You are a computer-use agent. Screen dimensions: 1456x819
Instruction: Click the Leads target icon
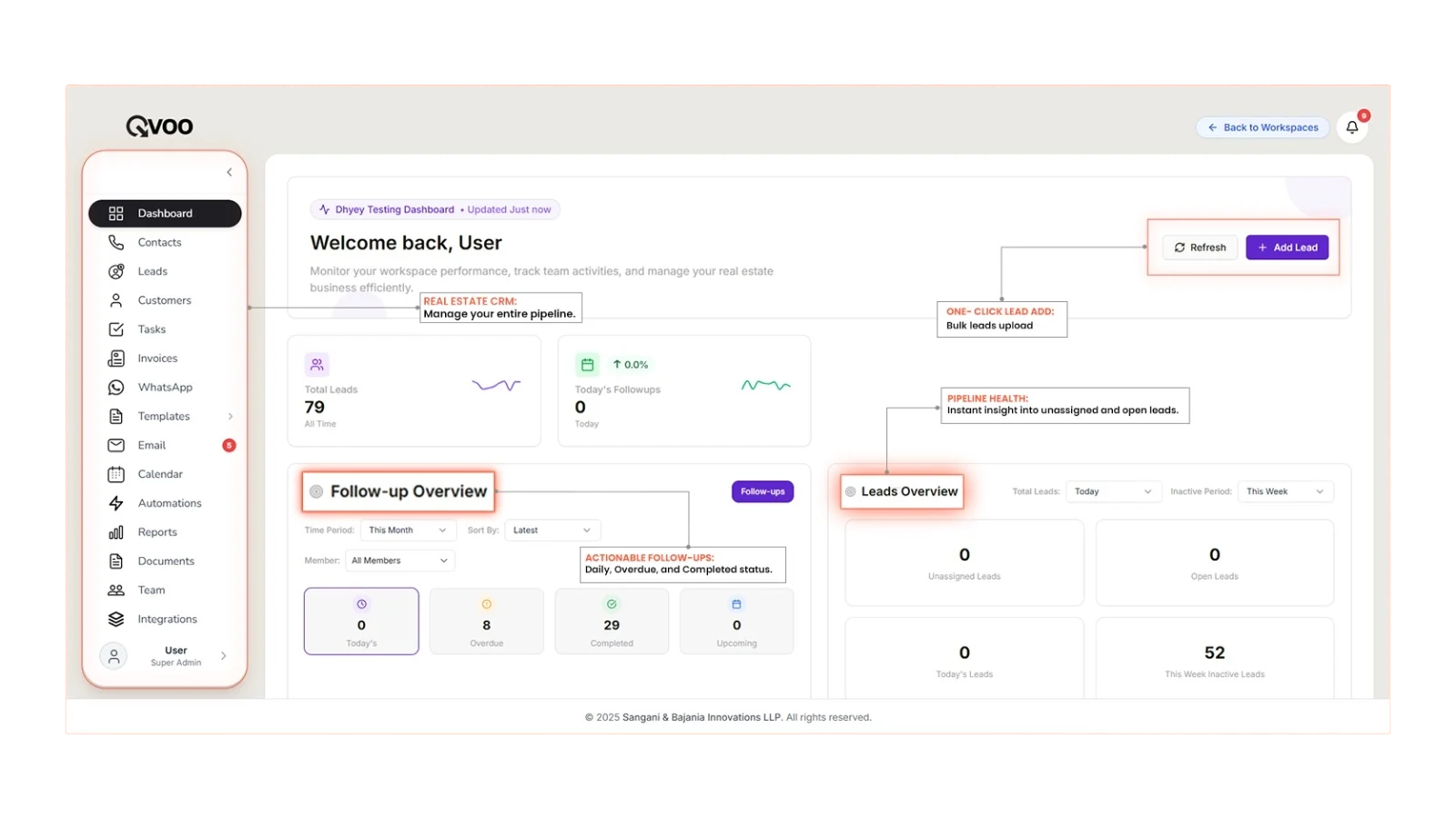(x=116, y=271)
